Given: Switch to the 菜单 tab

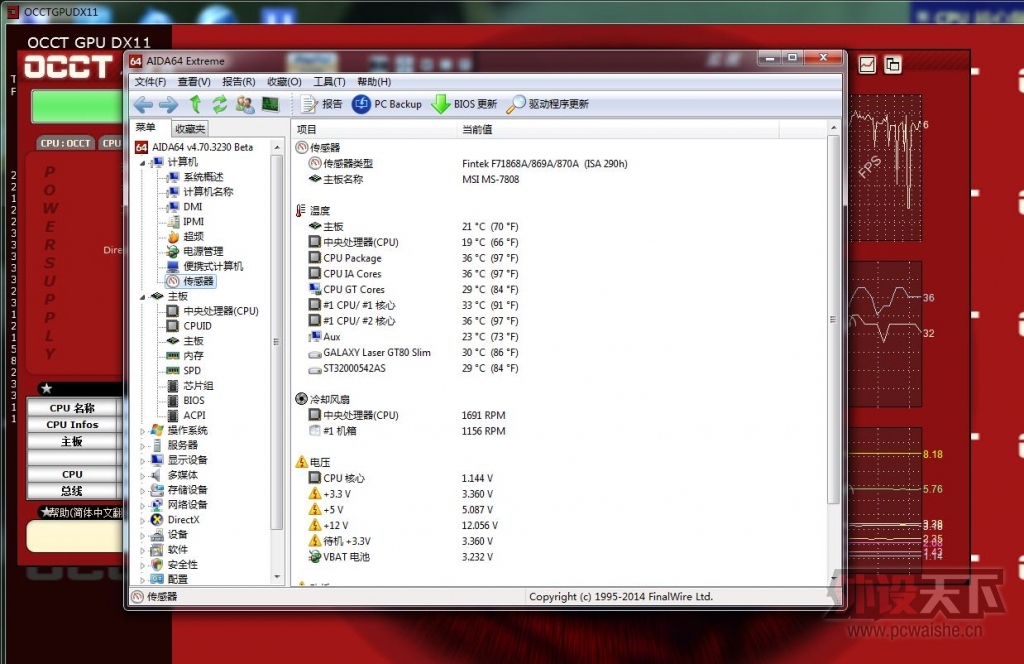Looking at the screenshot, I should [146, 127].
